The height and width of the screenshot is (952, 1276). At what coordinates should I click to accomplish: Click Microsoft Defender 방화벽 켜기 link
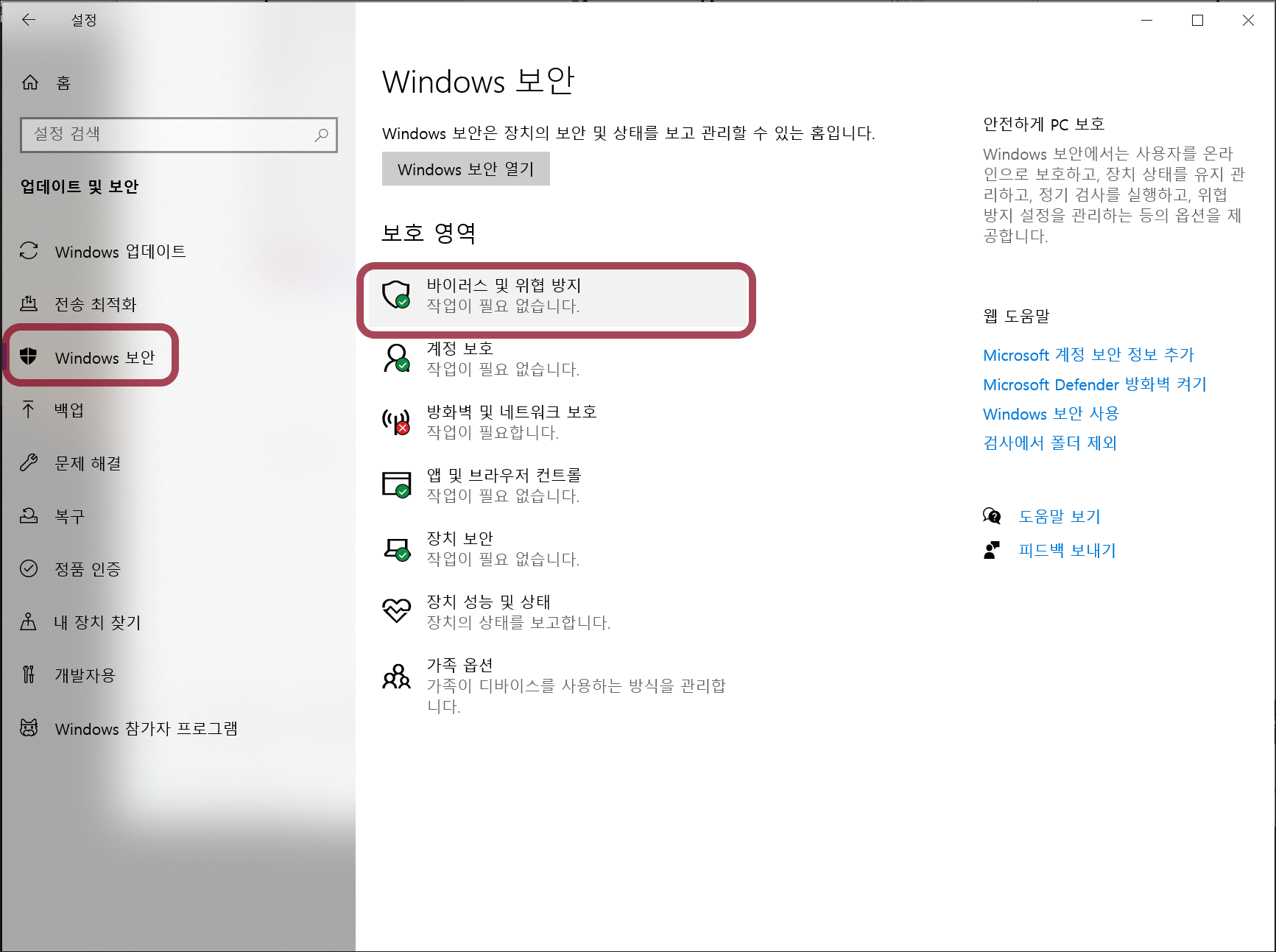pos(1095,384)
